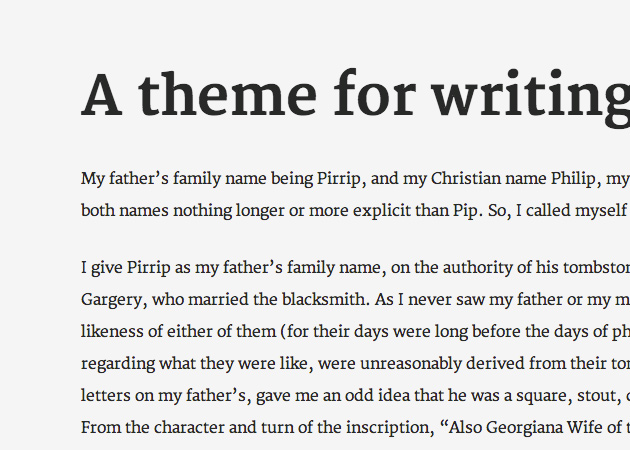Click the word "likeness"

112,331
